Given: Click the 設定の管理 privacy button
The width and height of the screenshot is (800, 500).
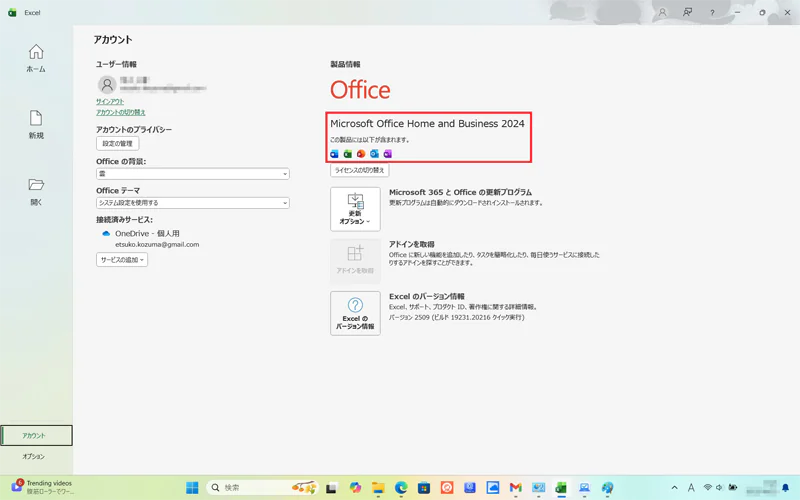Looking at the screenshot, I should coord(117,143).
